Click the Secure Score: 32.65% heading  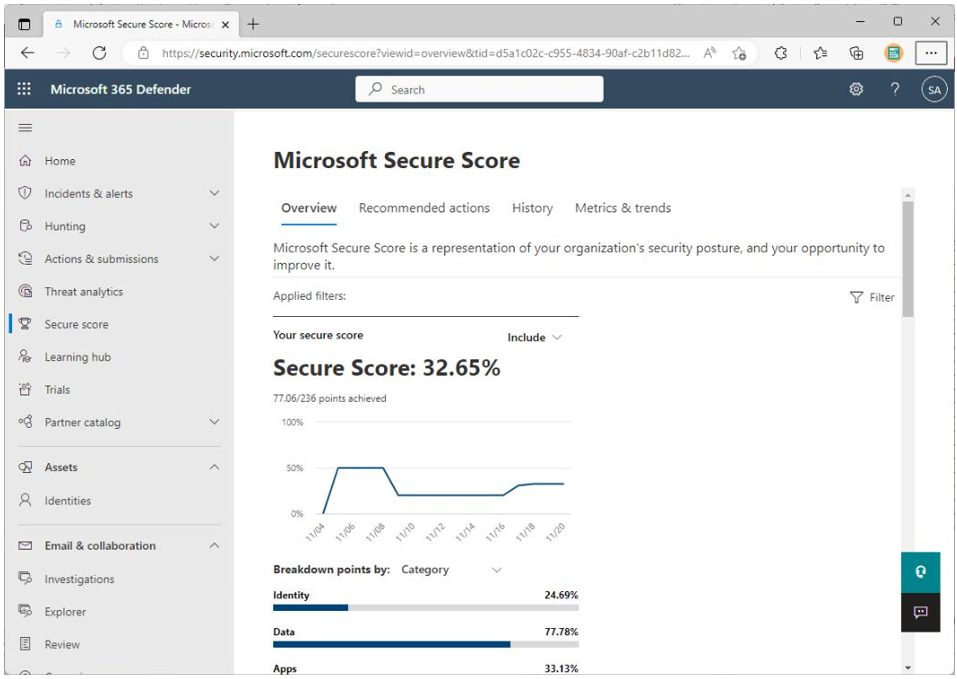coord(386,368)
